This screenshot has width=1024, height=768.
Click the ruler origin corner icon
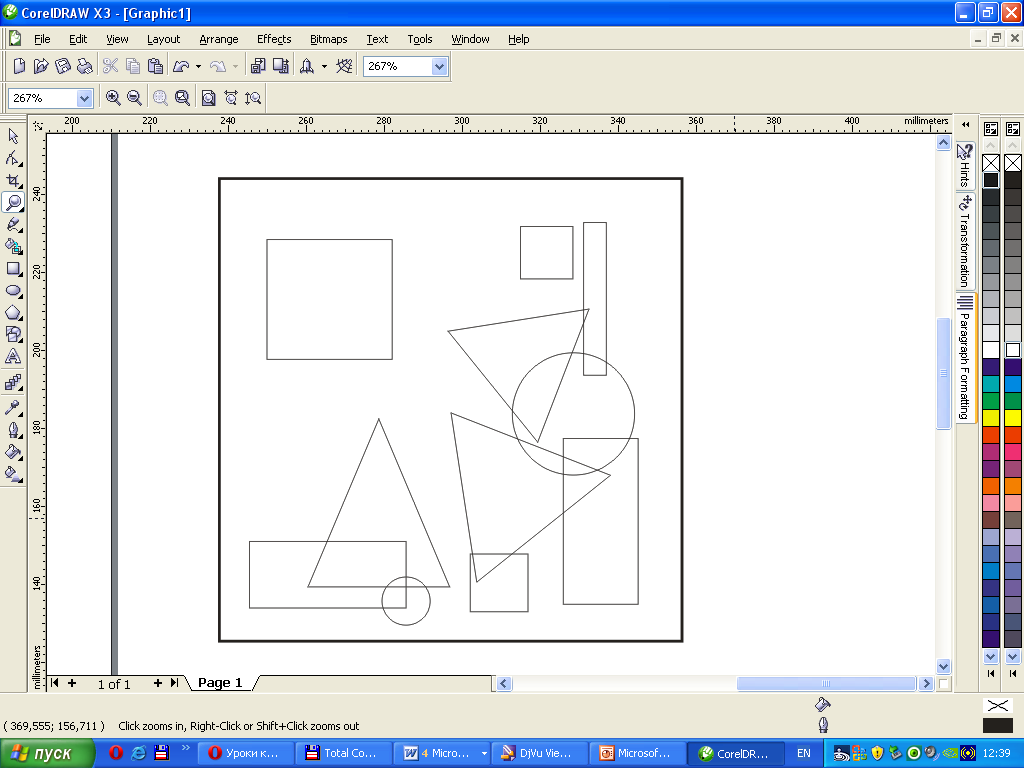[38, 125]
